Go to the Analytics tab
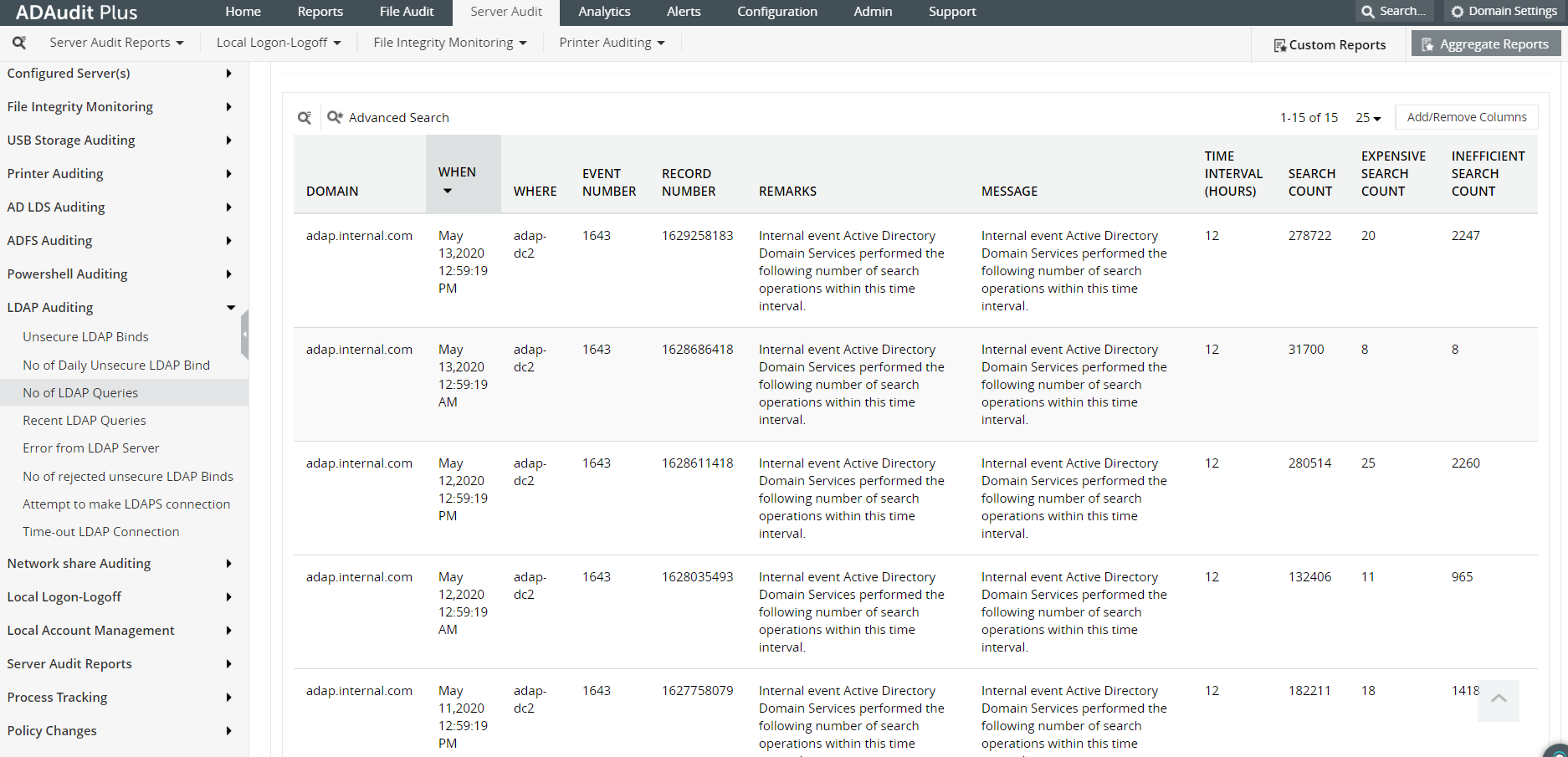The width and height of the screenshot is (1568, 757). coord(604,12)
